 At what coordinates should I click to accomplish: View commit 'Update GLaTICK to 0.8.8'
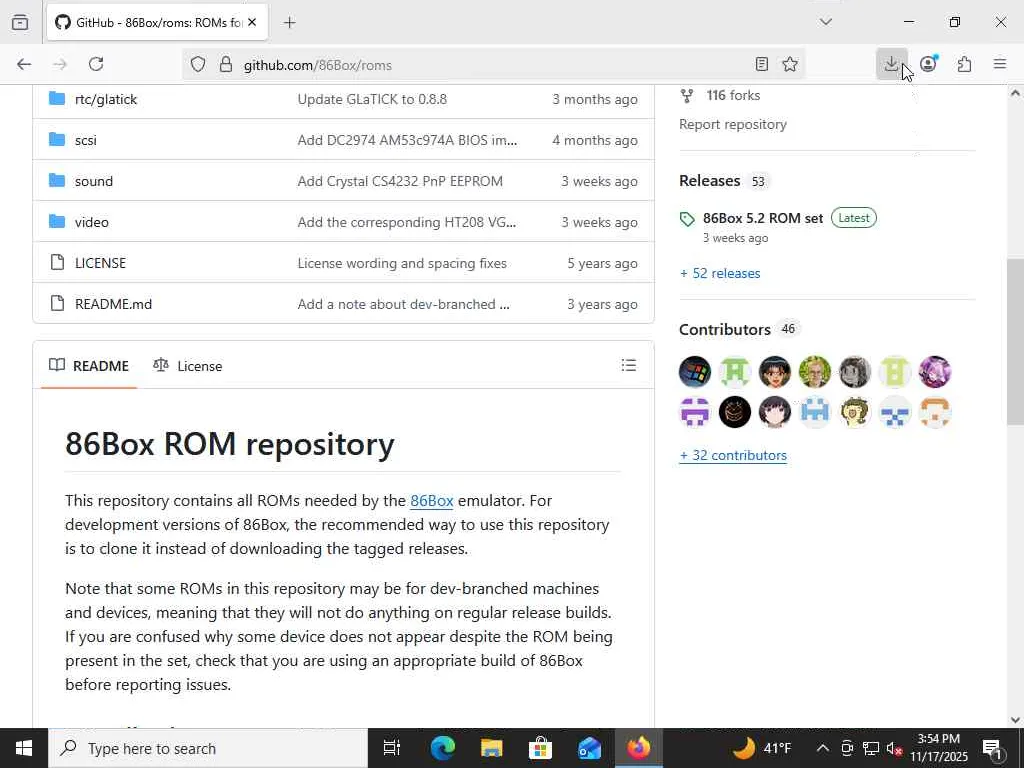(x=372, y=99)
